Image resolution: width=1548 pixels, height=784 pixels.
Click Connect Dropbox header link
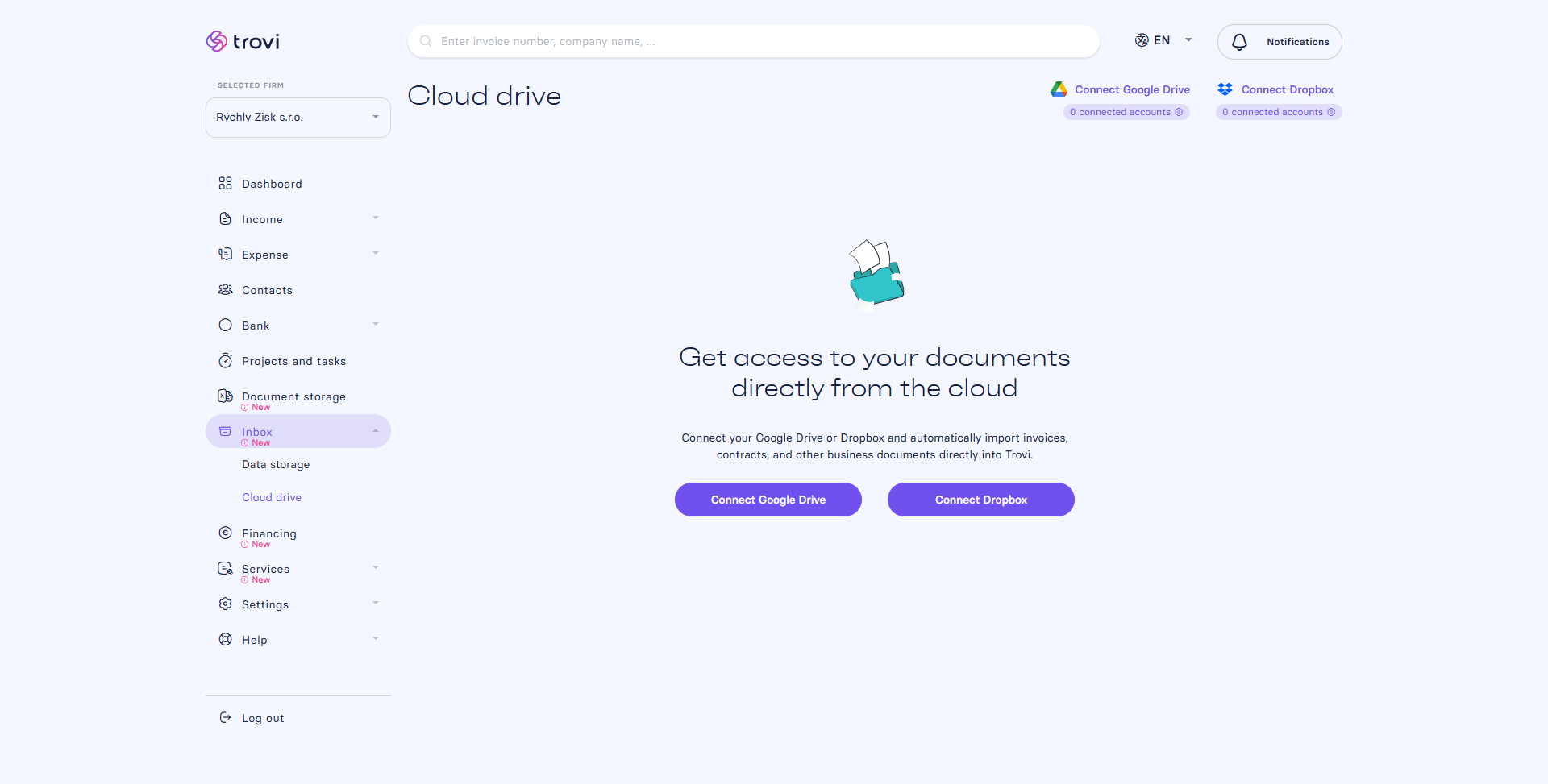pyautogui.click(x=1288, y=89)
